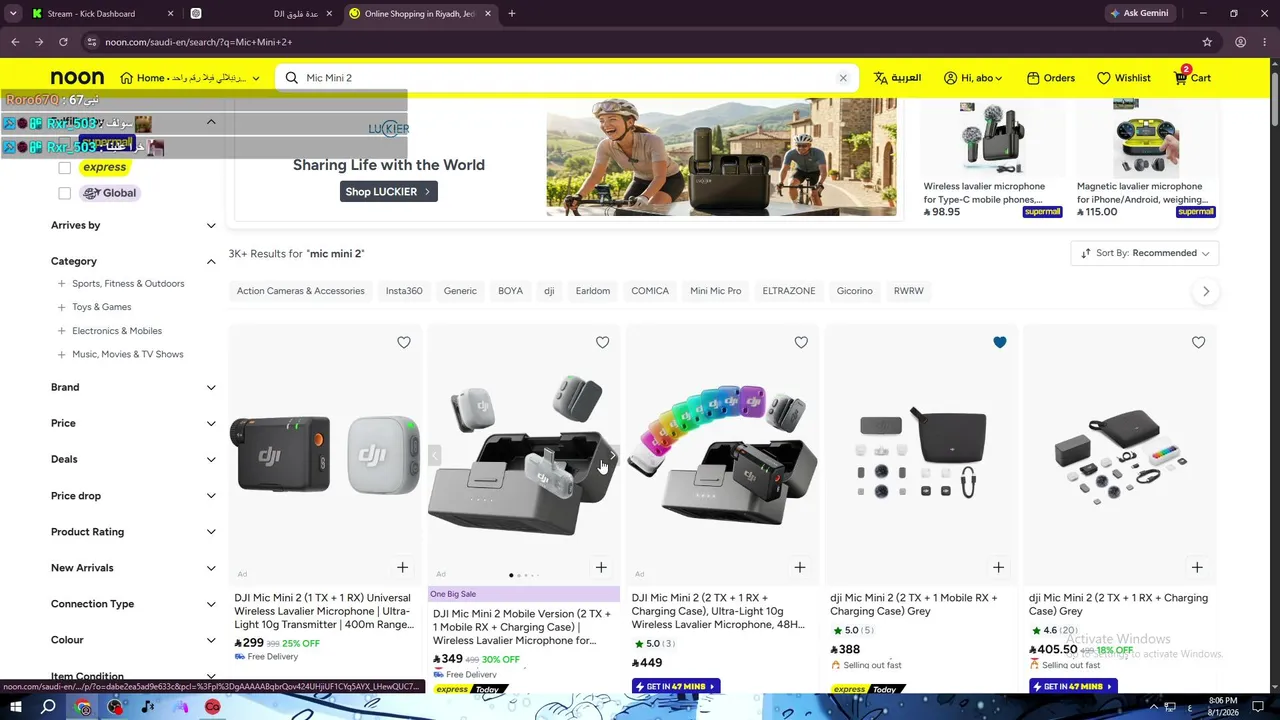This screenshot has width=1280, height=720.
Task: Select the COMICA brand chip
Action: (650, 291)
